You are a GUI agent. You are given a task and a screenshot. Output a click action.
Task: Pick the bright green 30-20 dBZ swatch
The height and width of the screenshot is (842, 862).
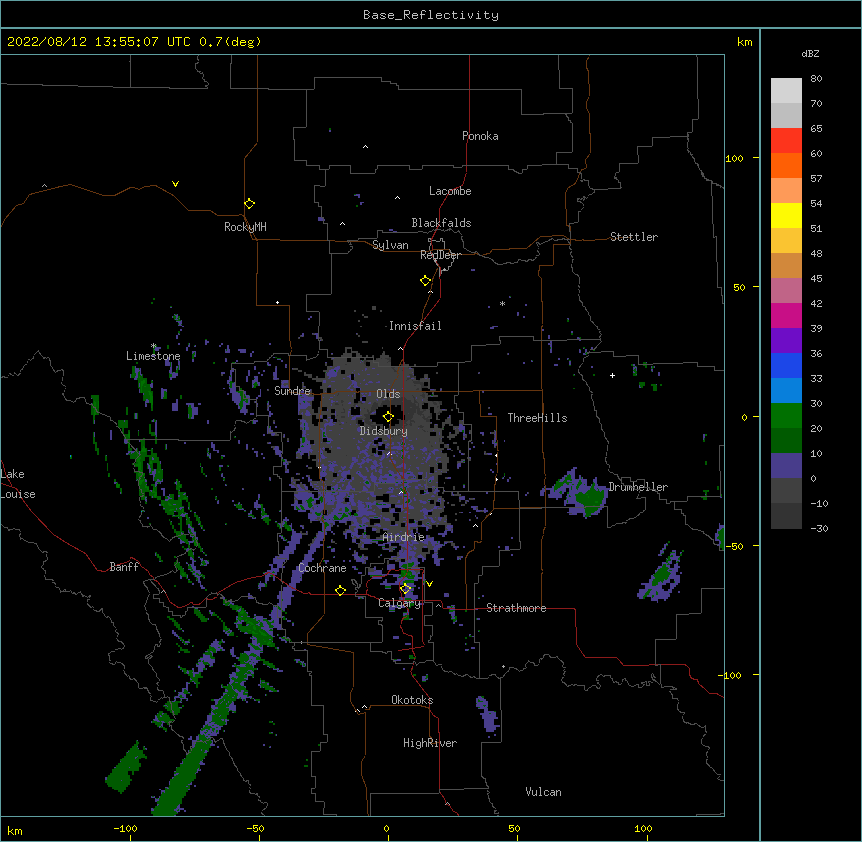pyautogui.click(x=786, y=416)
